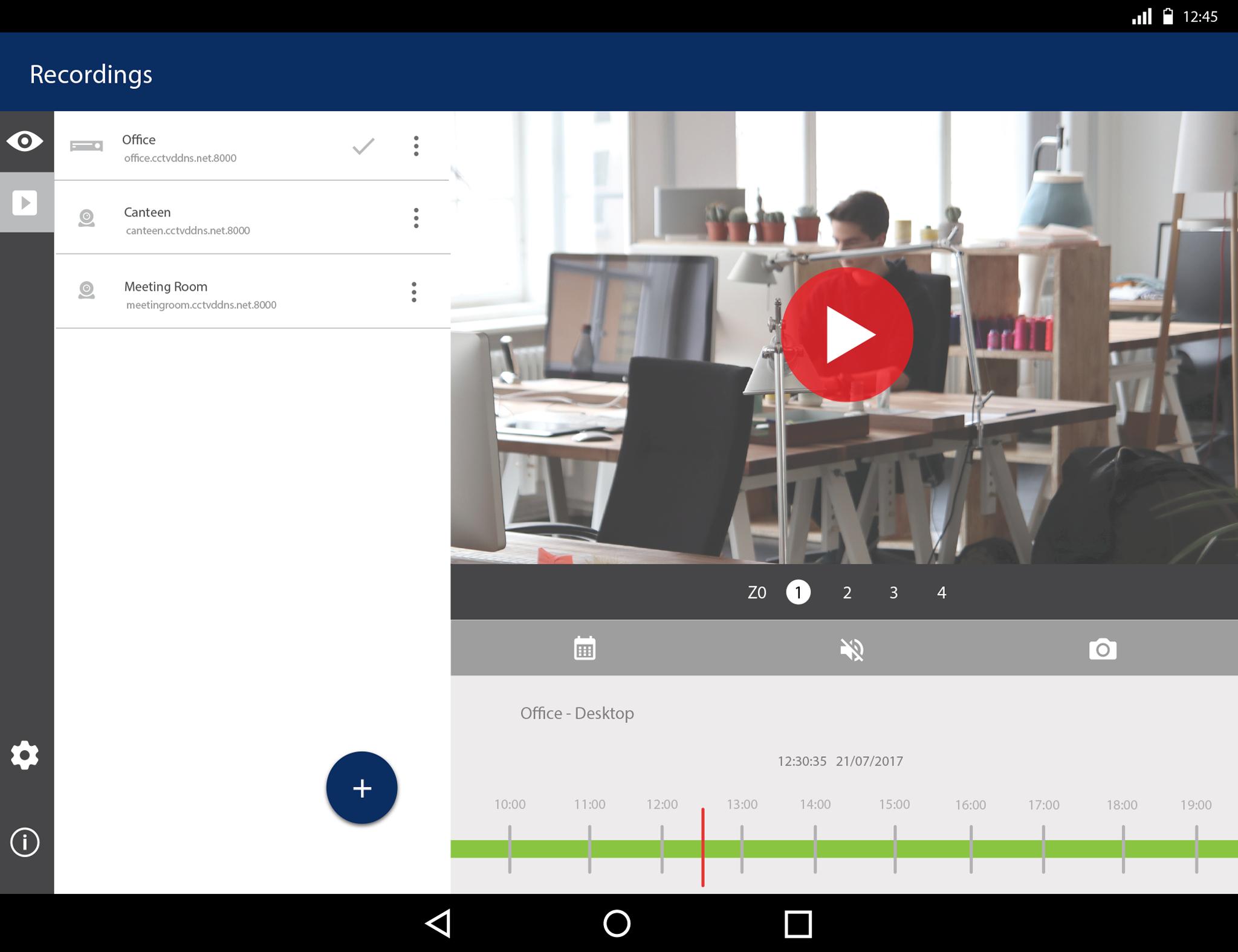
Task: Click the 12:45 status bar clock
Action: coord(1200,17)
